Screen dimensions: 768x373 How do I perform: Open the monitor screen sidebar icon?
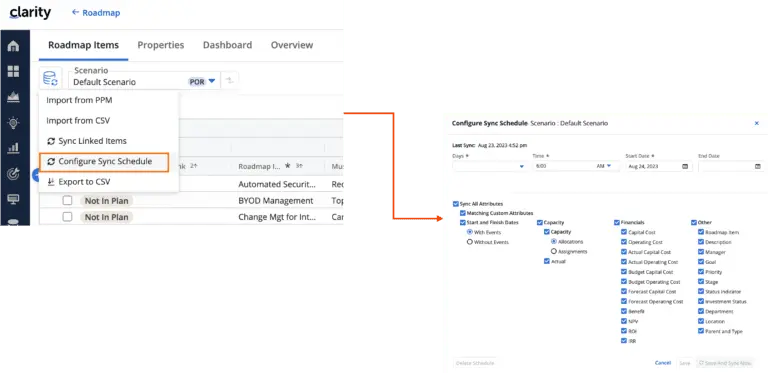point(14,199)
